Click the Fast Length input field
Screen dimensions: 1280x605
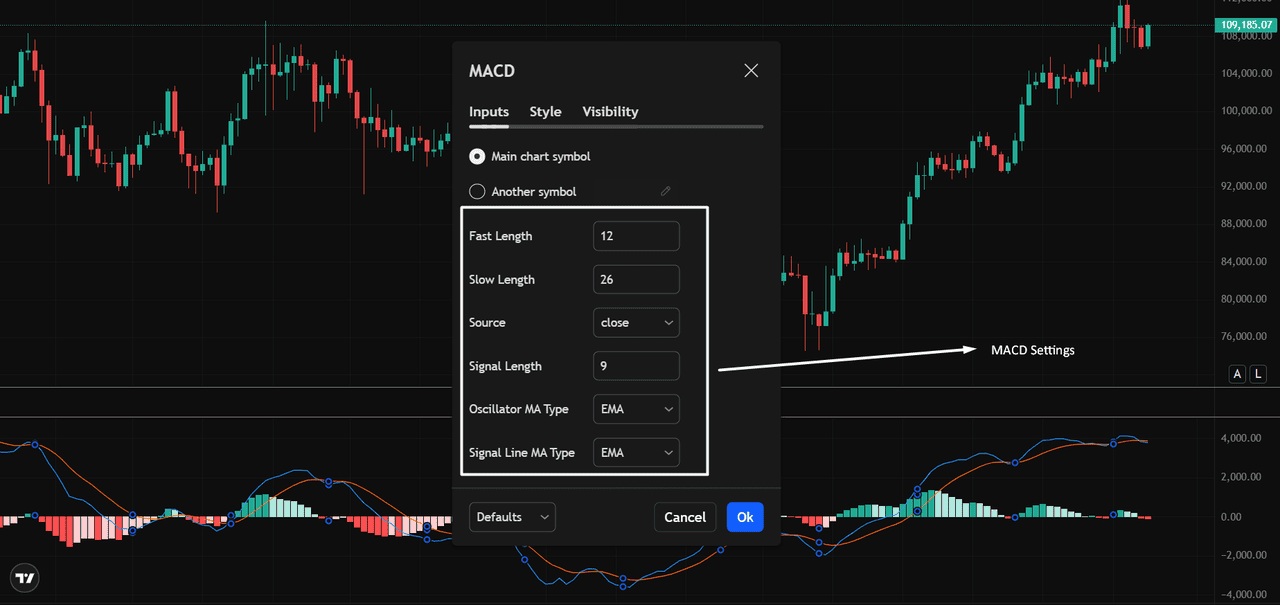pos(636,236)
